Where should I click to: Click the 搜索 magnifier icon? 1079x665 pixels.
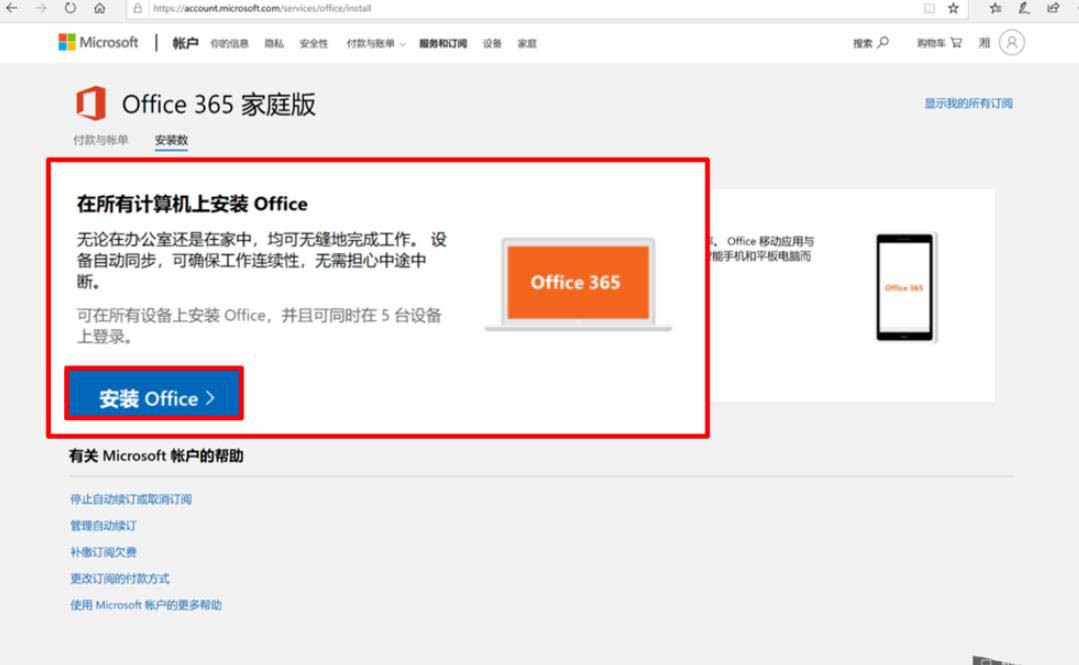pos(883,43)
